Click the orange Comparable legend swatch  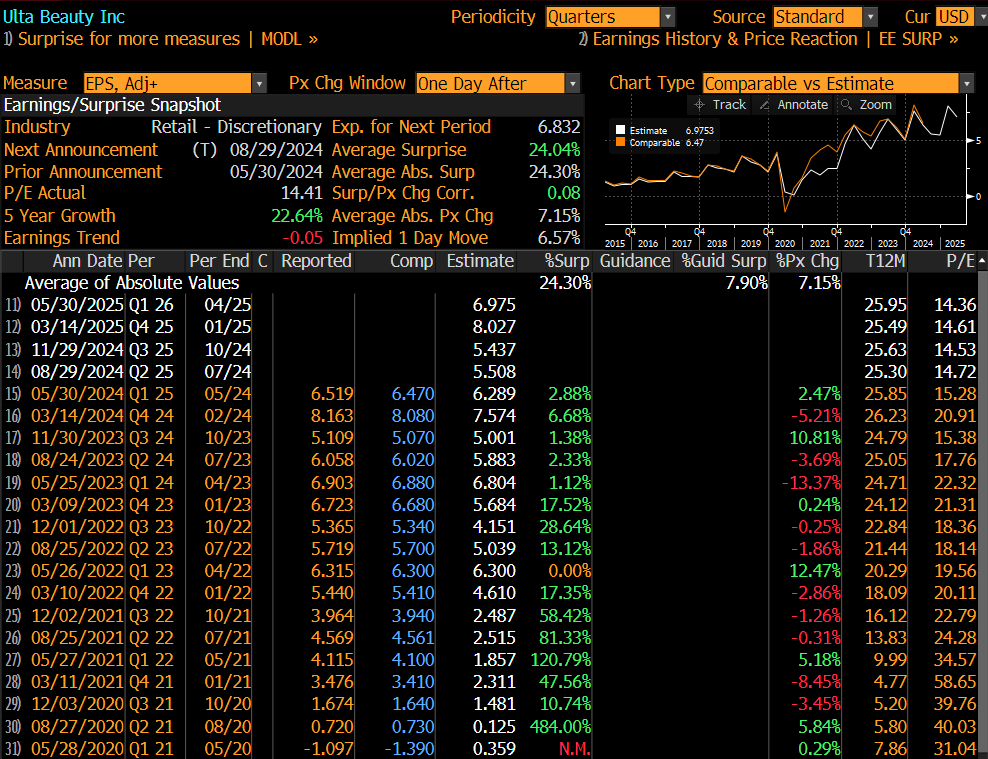(621, 142)
